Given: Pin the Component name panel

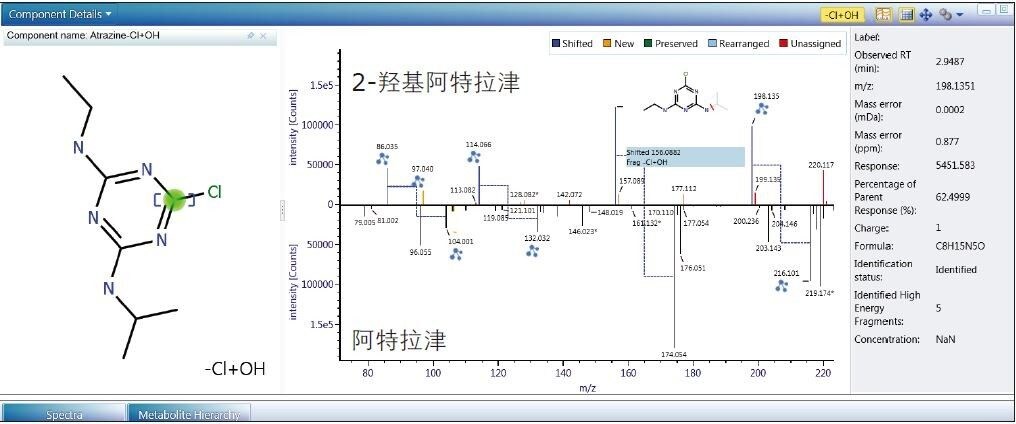Looking at the screenshot, I should (251, 36).
